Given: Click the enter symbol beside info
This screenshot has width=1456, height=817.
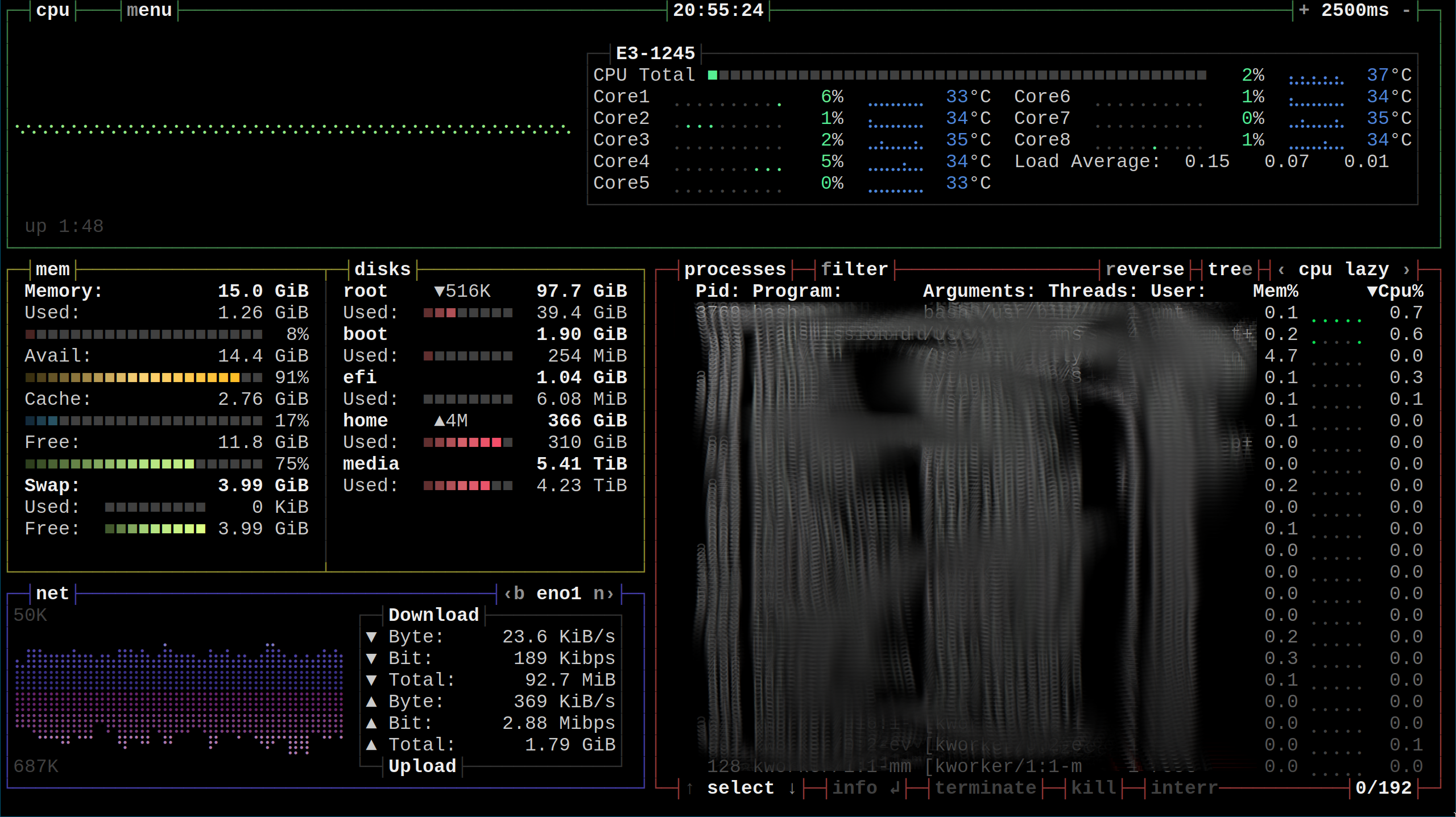Looking at the screenshot, I should point(895,788).
